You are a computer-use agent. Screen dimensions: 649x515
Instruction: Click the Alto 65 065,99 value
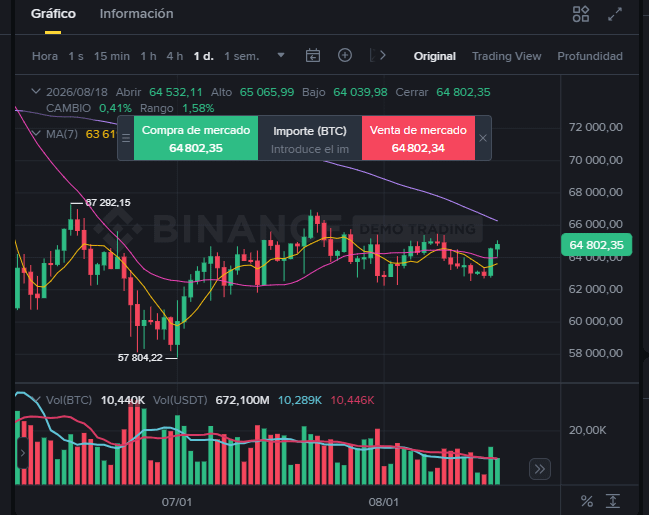(267, 92)
